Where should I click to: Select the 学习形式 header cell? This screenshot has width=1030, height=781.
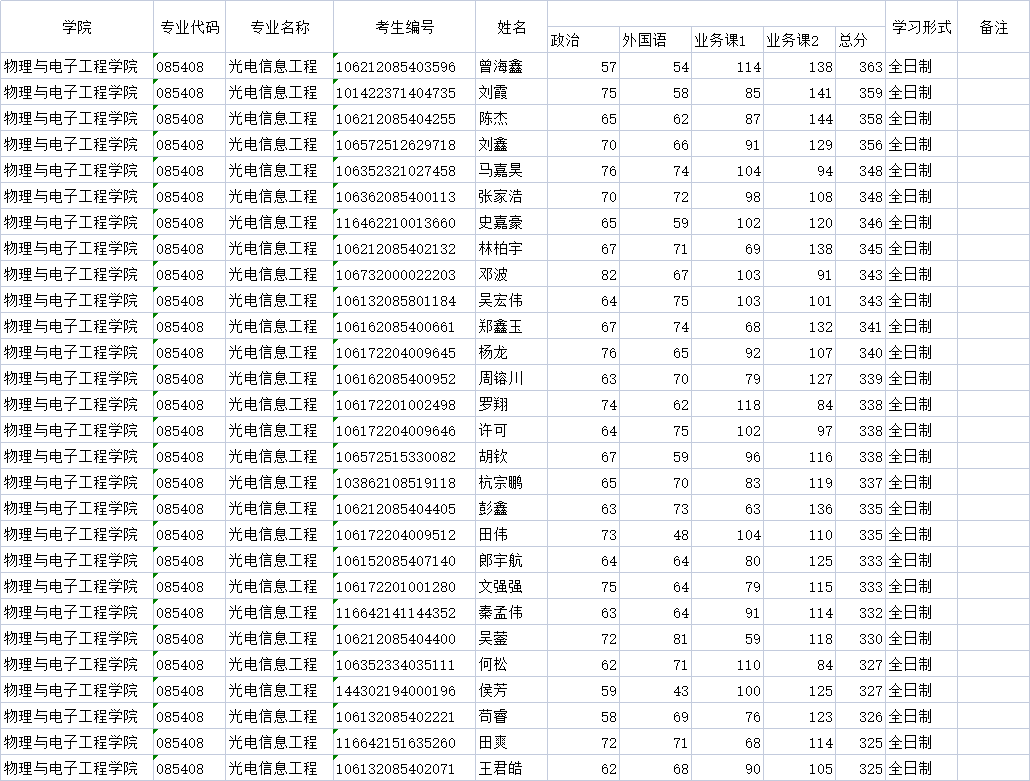coord(922,27)
